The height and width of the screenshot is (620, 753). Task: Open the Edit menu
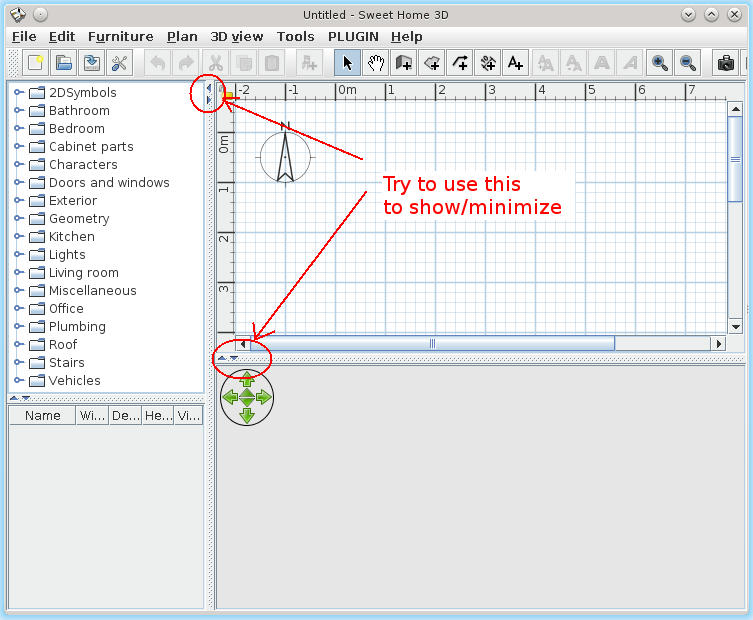[62, 36]
